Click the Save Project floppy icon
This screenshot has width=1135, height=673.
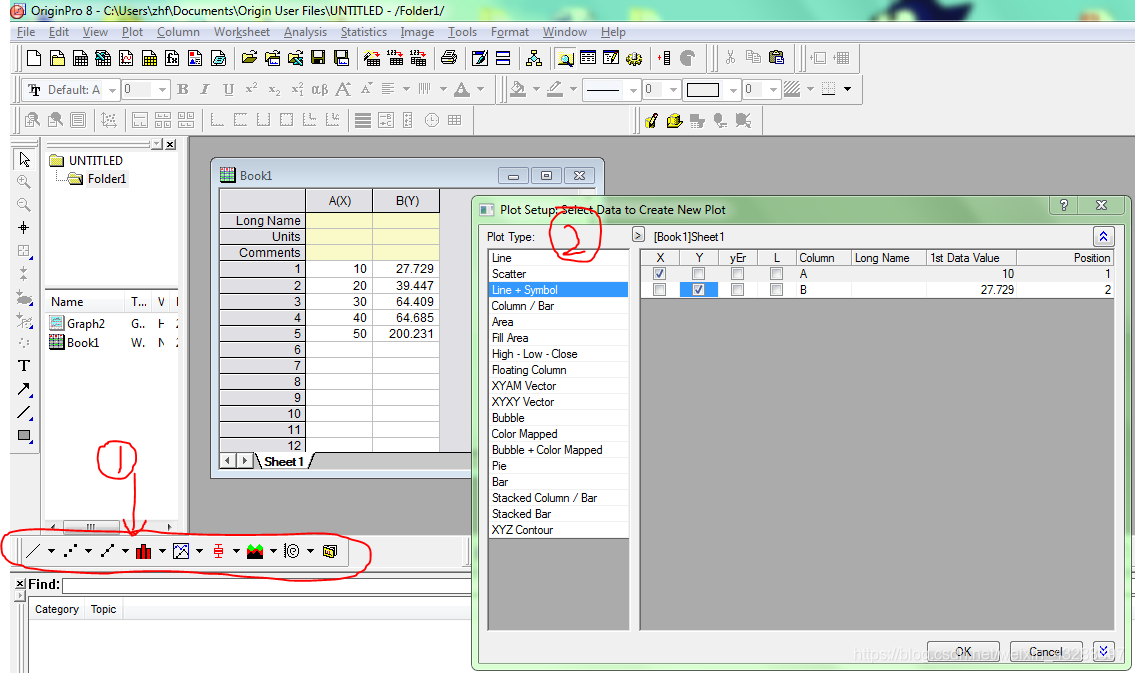[x=318, y=59]
